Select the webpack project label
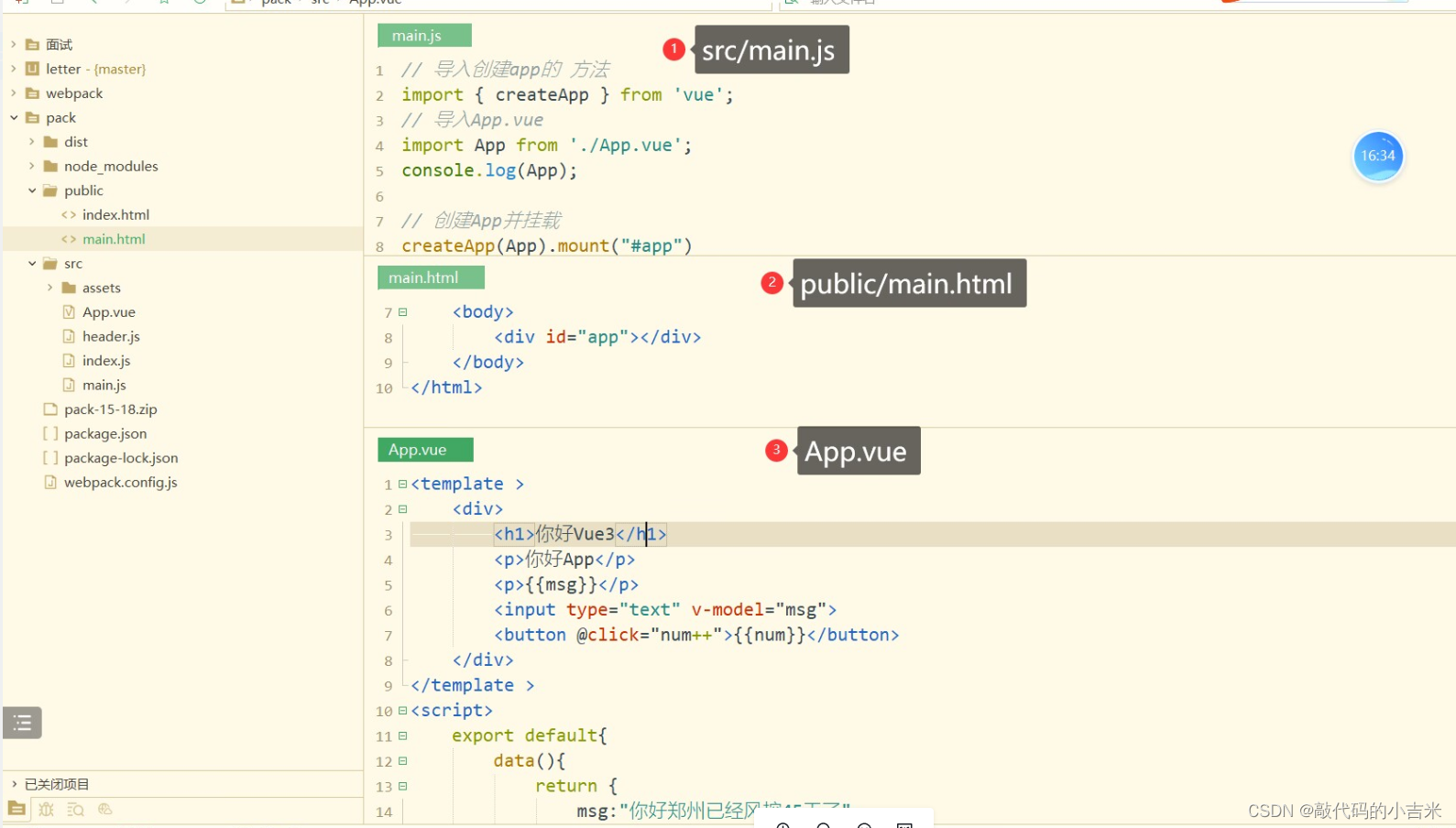Screen dimensions: 1456x828 tap(74, 93)
